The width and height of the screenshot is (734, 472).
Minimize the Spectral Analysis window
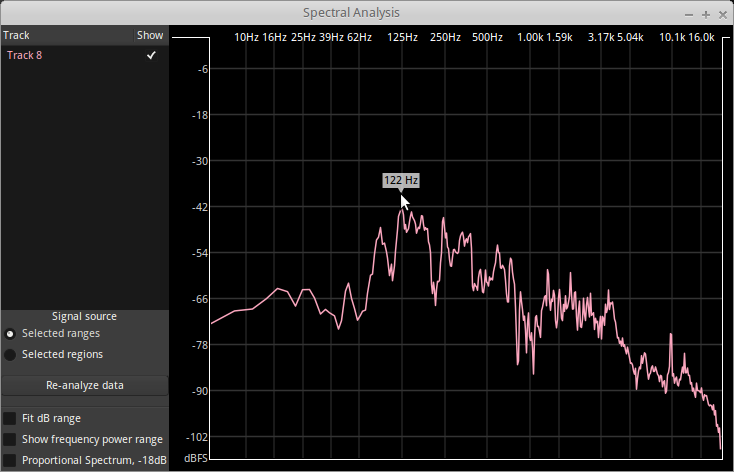(689, 15)
